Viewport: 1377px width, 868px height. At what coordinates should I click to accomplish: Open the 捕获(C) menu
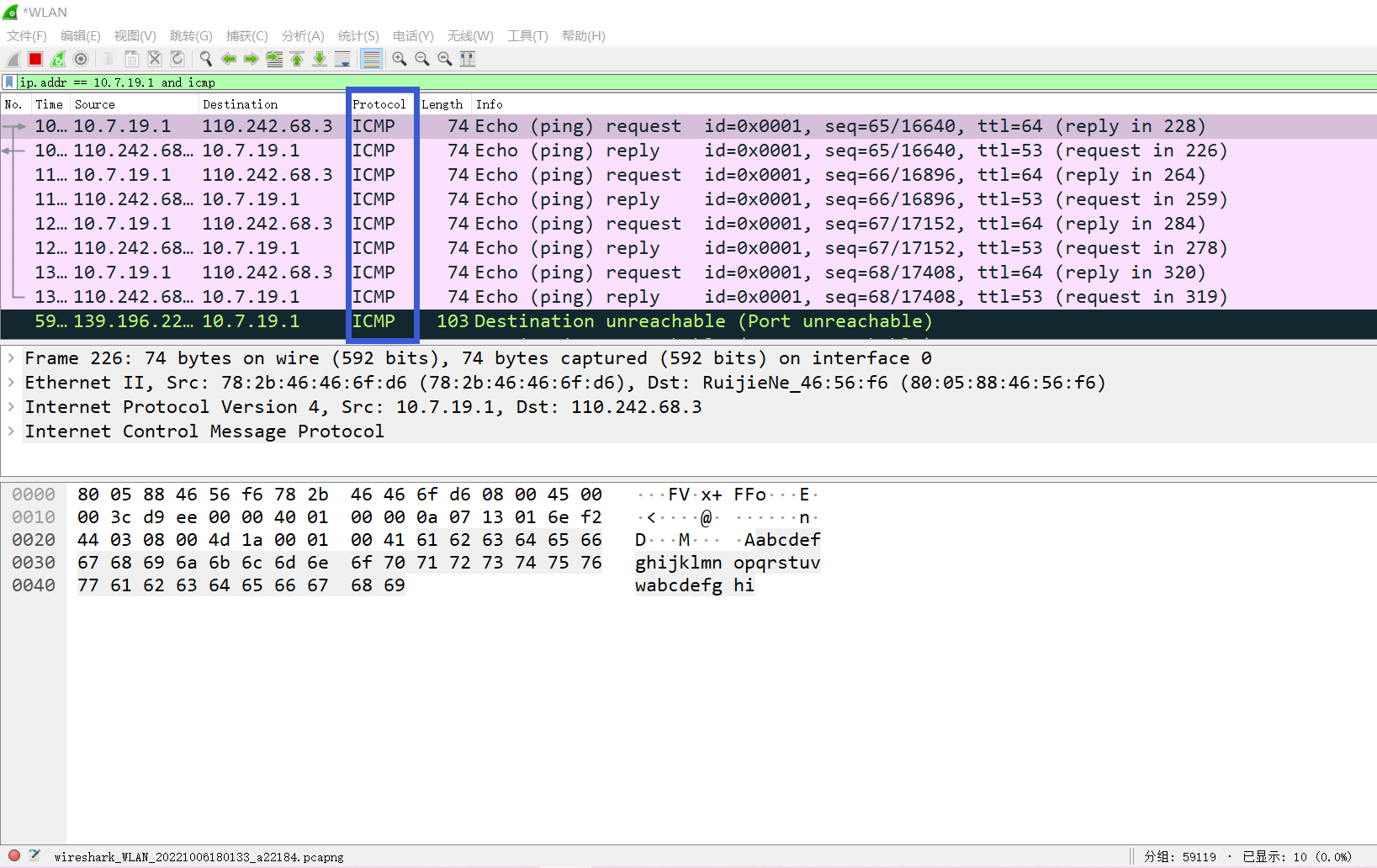pos(247,35)
